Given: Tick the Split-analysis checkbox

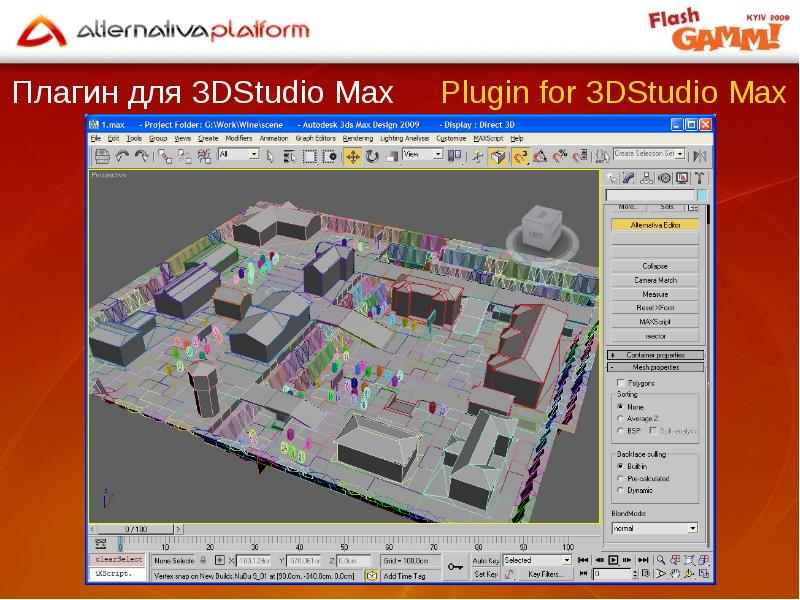Looking at the screenshot, I should coord(653,431).
